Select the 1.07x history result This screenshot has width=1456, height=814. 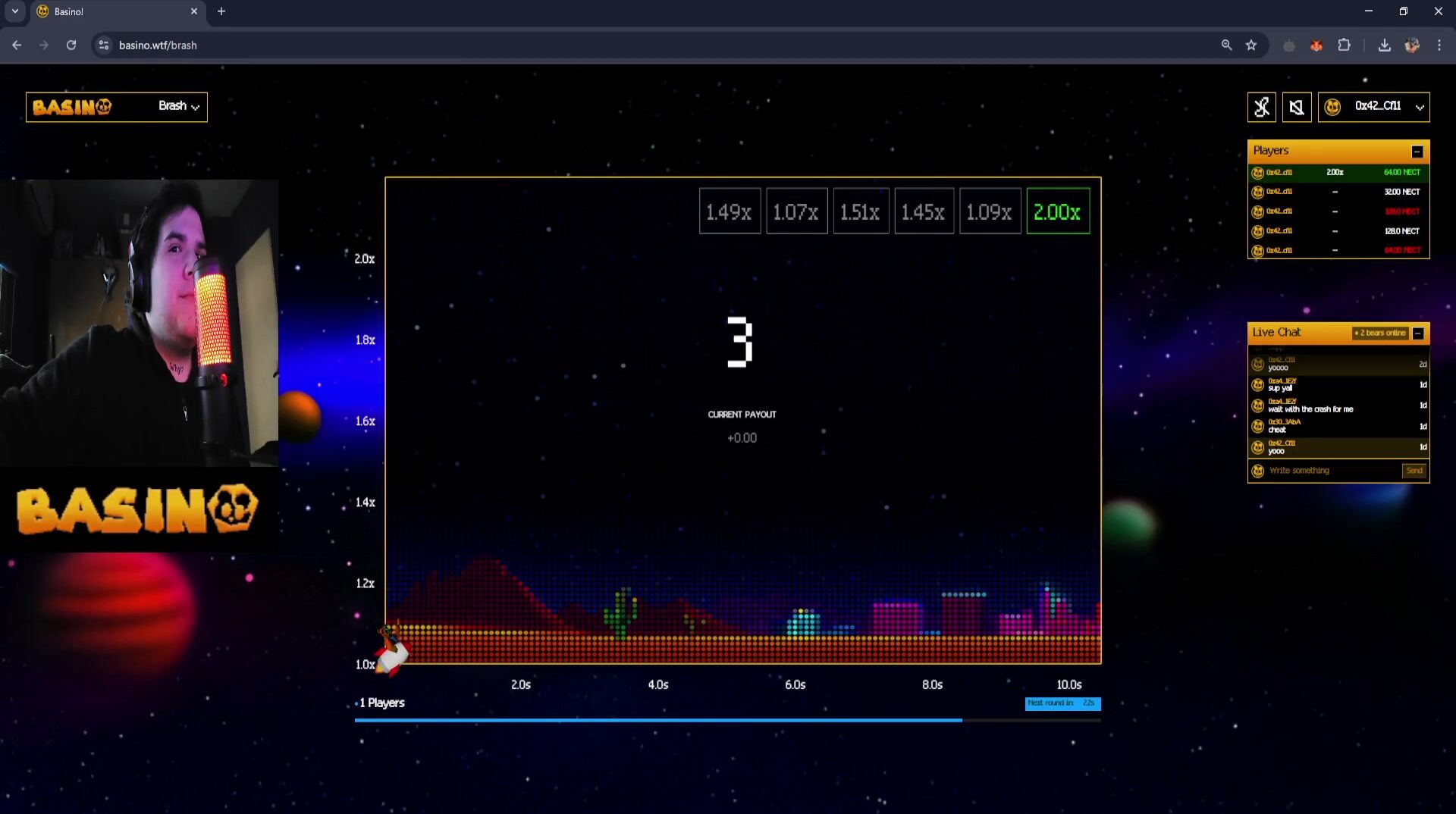click(796, 211)
